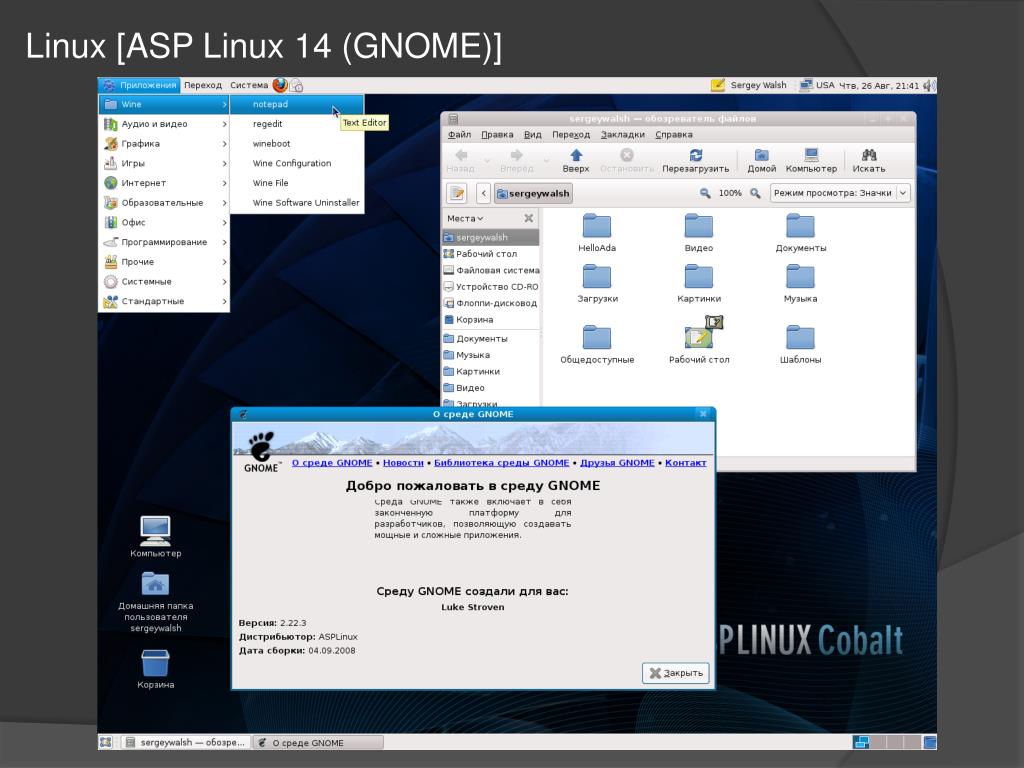Open Wine Software Uninstaller

tap(297, 202)
